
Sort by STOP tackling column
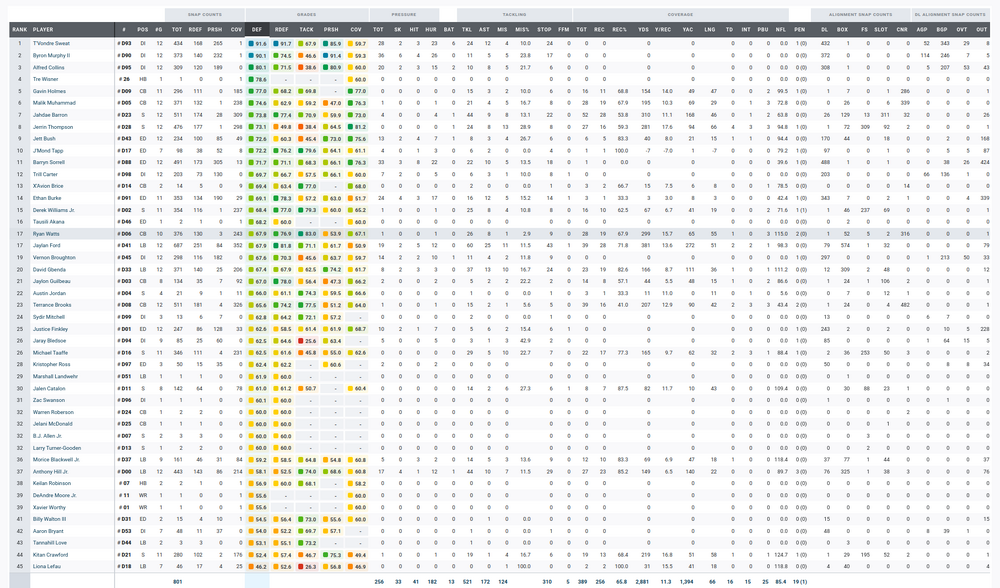click(x=544, y=31)
